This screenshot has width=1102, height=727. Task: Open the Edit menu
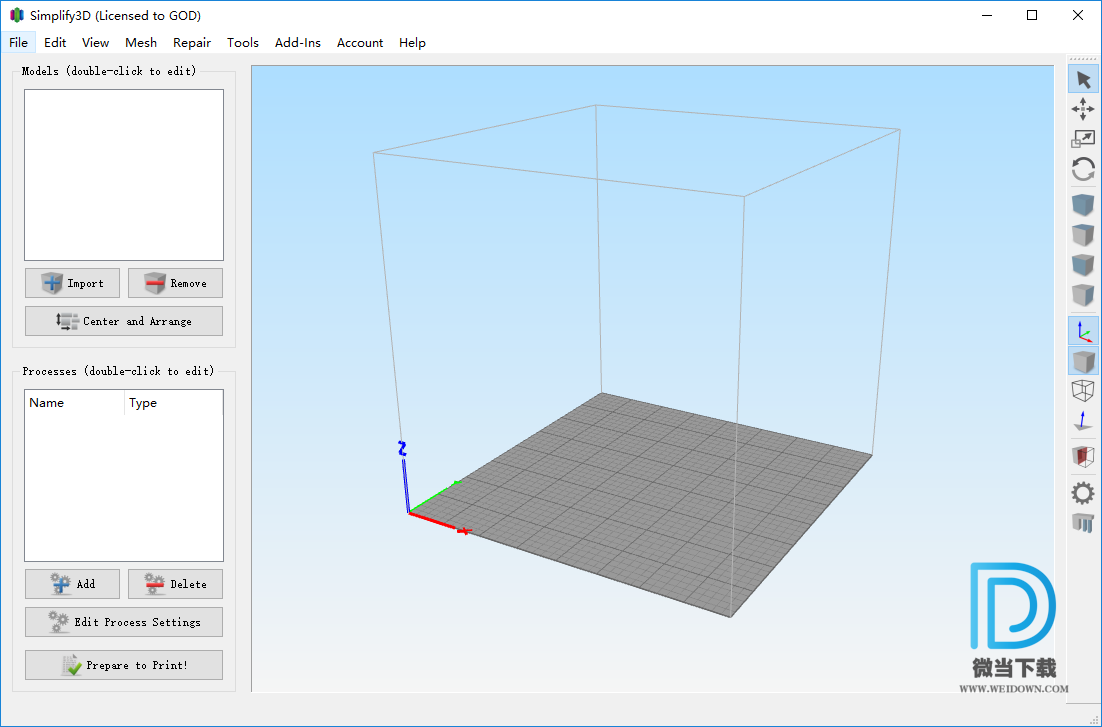[x=55, y=43]
